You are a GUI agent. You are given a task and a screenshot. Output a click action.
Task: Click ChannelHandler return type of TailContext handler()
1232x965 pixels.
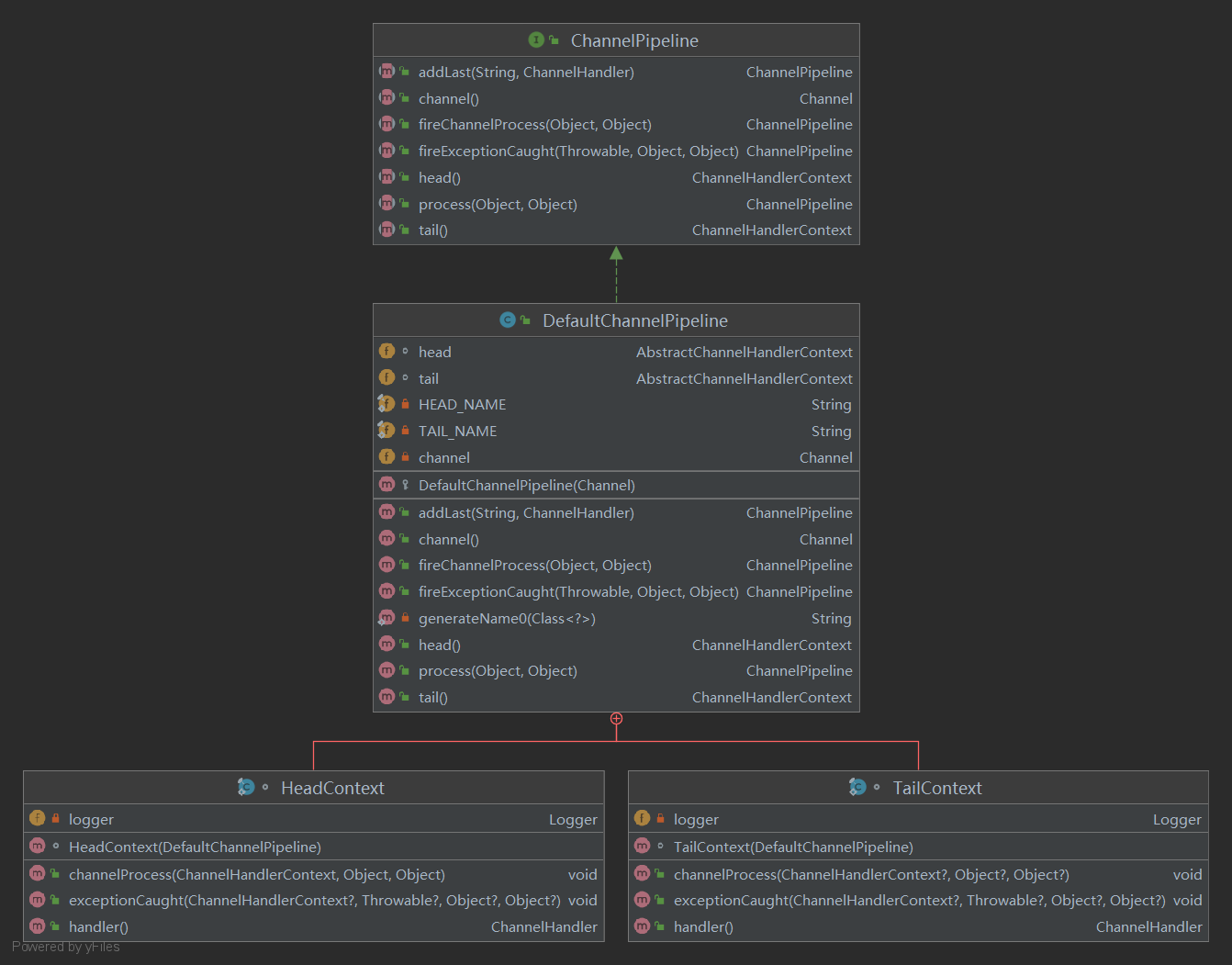[1148, 926]
